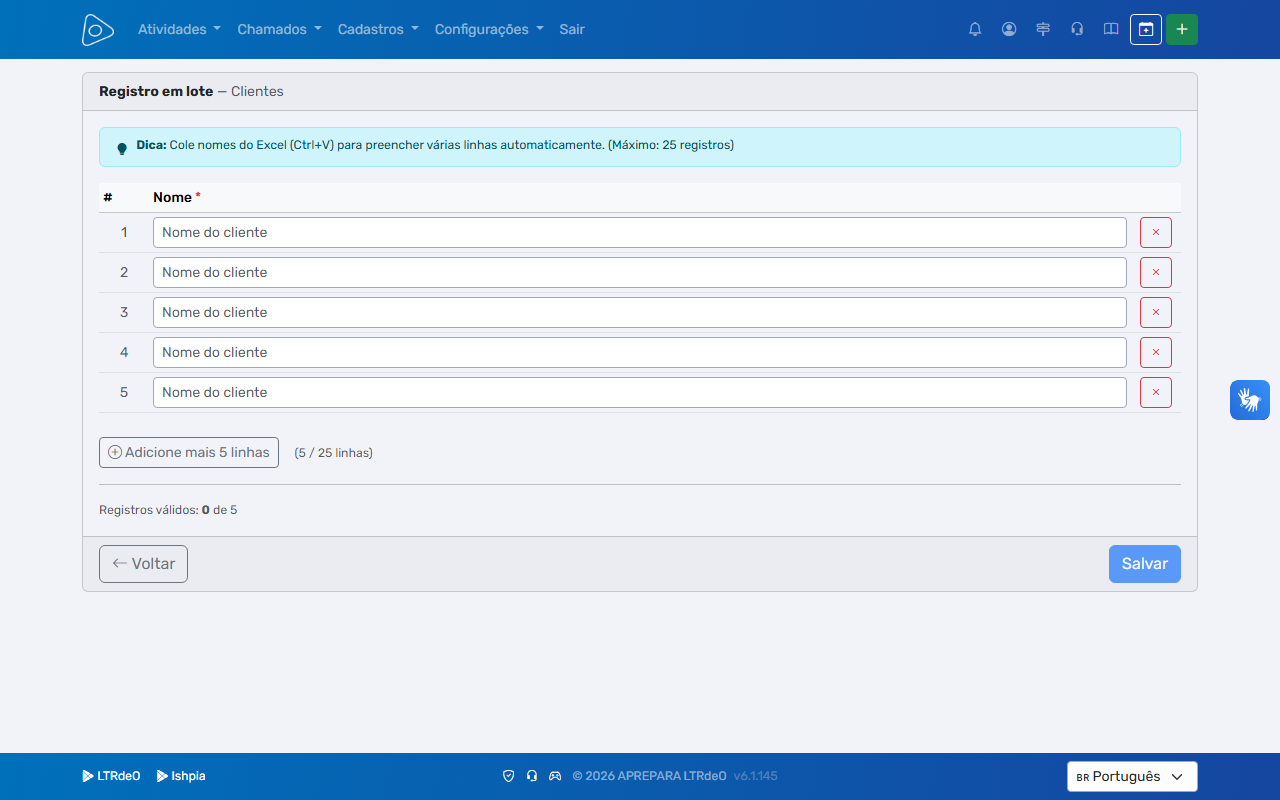Focus the row 2 client name field
Viewport: 1280px width, 800px height.
(640, 272)
